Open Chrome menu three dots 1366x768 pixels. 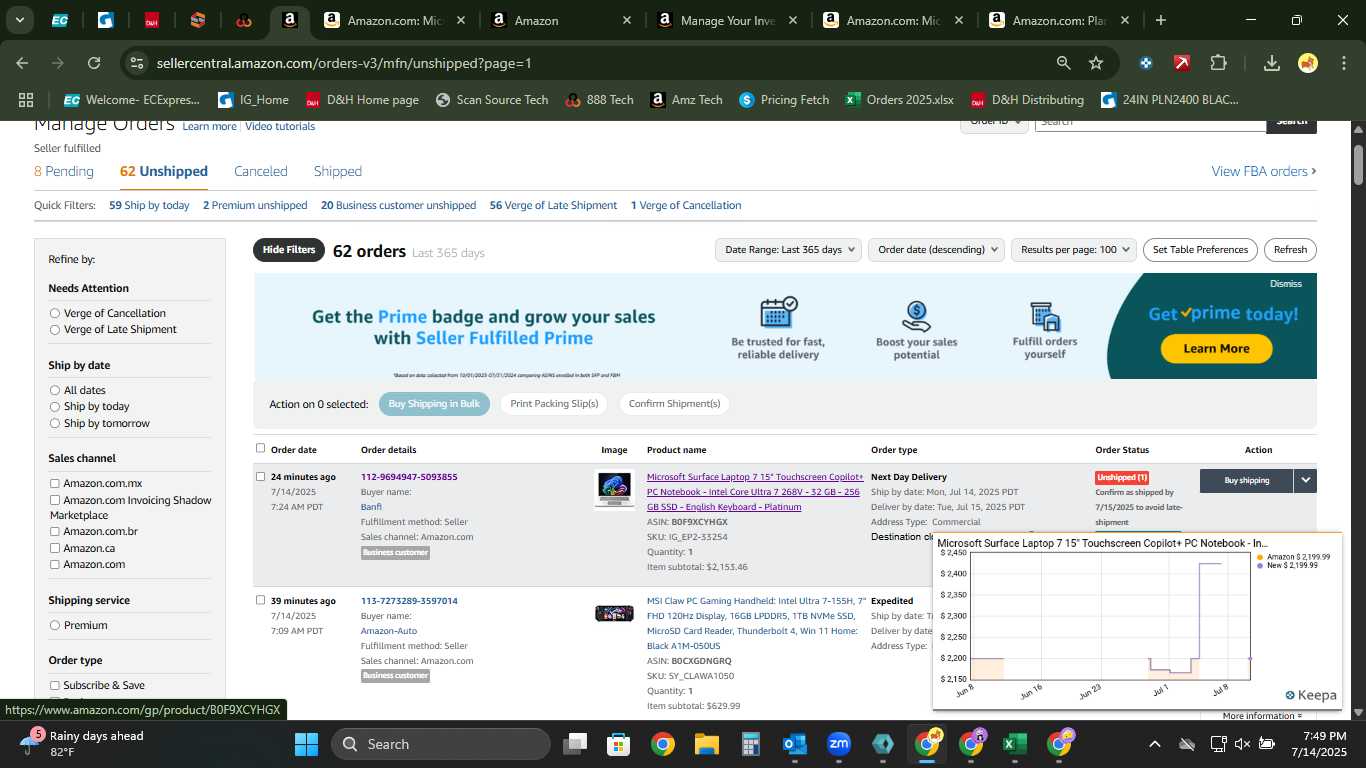pos(1342,63)
